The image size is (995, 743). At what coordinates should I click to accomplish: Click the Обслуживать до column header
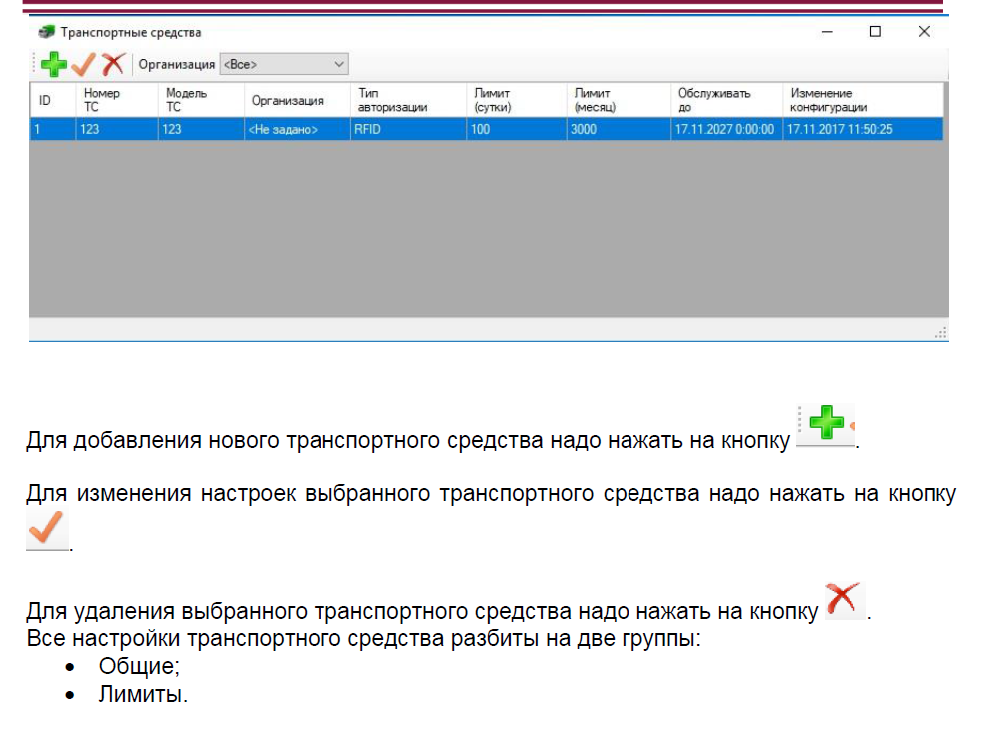tap(727, 100)
